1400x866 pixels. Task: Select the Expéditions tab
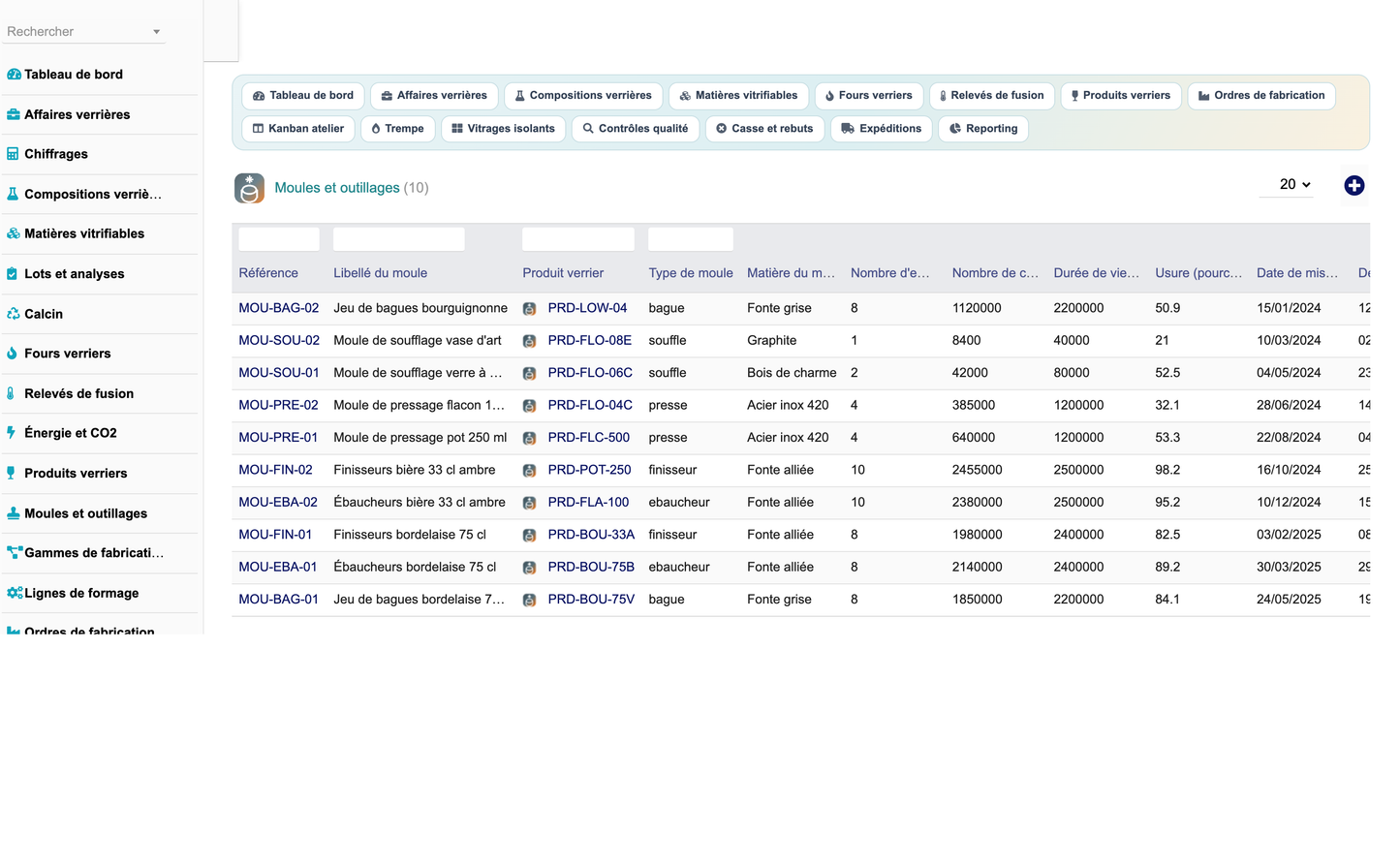point(882,129)
